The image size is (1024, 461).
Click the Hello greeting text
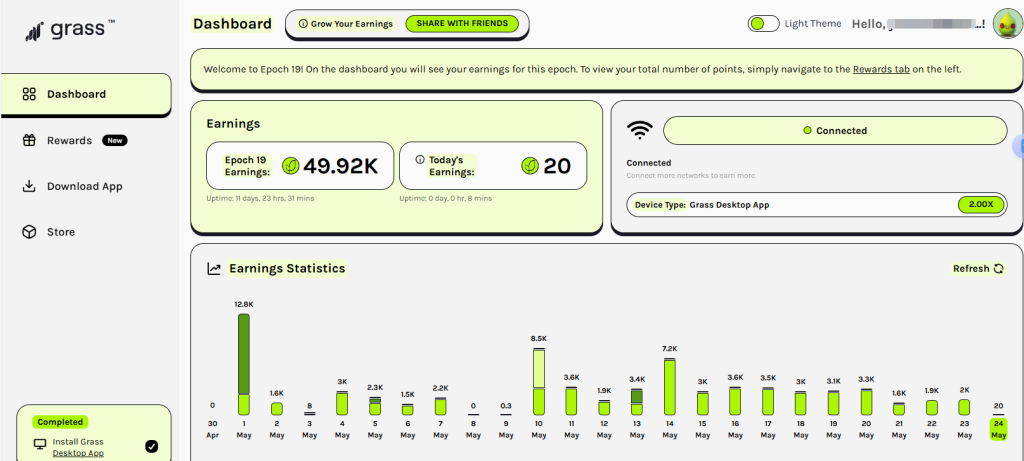coord(919,24)
